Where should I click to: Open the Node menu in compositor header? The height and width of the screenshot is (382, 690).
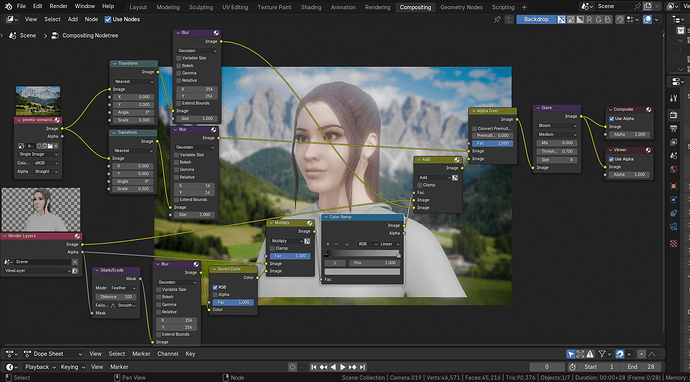coord(91,19)
